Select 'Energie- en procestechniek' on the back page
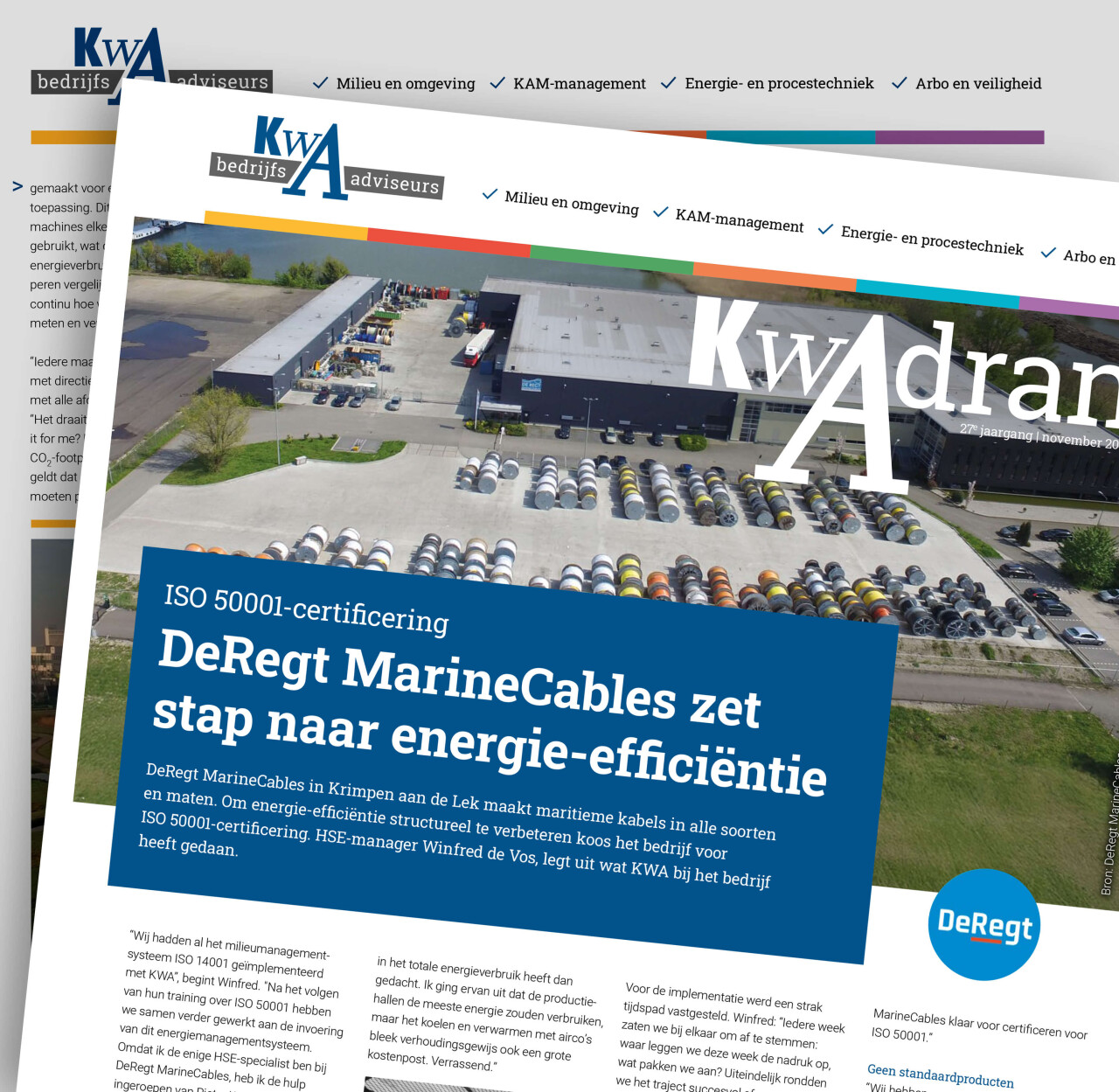Image resolution: width=1119 pixels, height=1092 pixels. click(x=779, y=84)
